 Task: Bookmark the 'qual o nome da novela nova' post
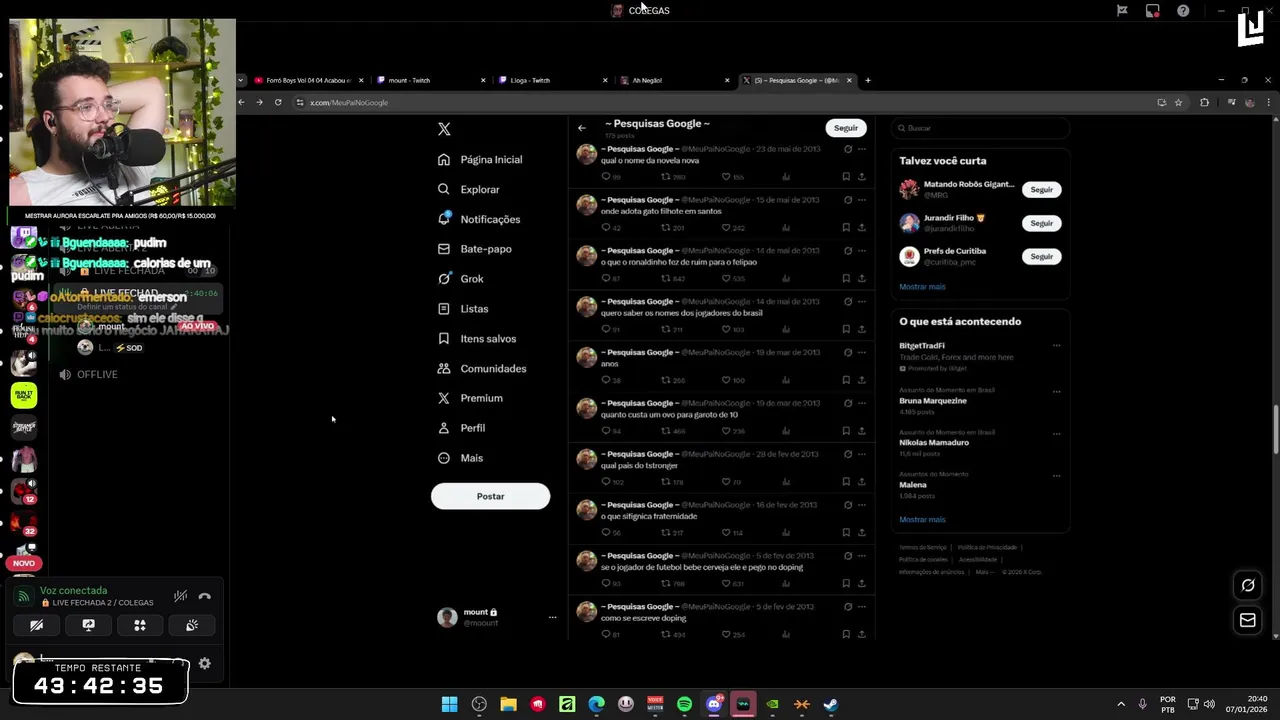click(846, 177)
